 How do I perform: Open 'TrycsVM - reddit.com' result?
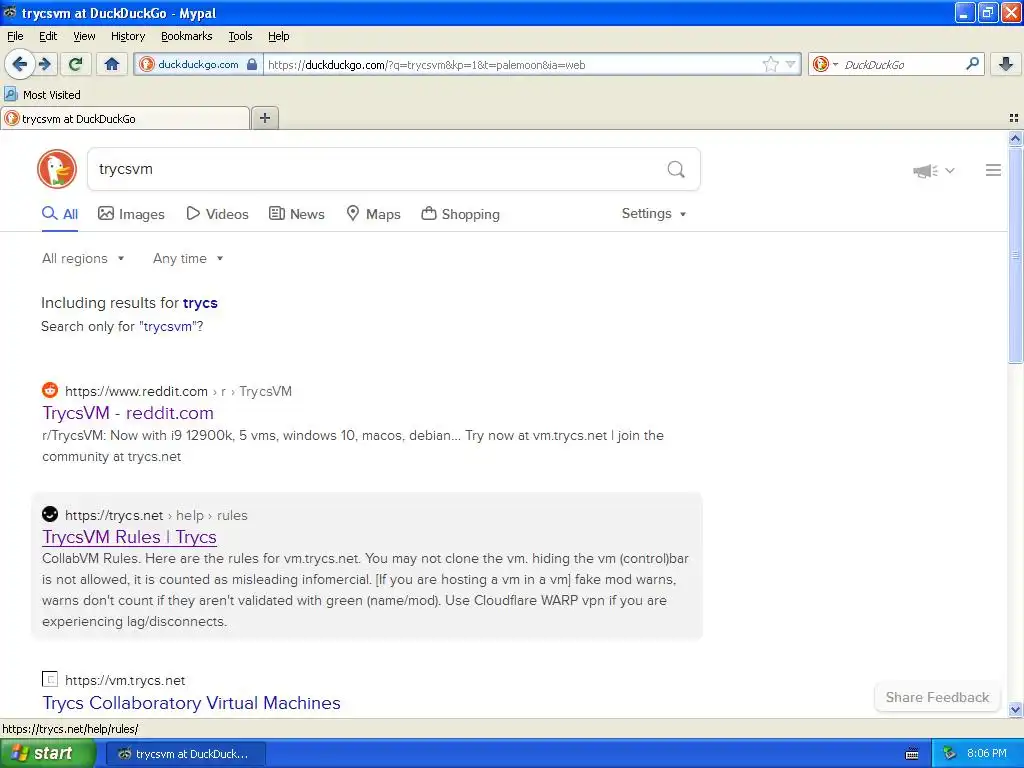click(x=128, y=413)
